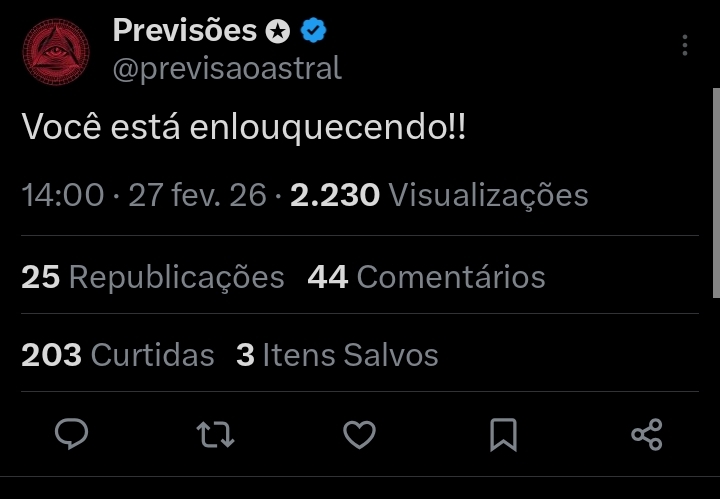Click the tweet text "Você está enlouquecendo!!"
720x499 pixels.
[x=244, y=127]
